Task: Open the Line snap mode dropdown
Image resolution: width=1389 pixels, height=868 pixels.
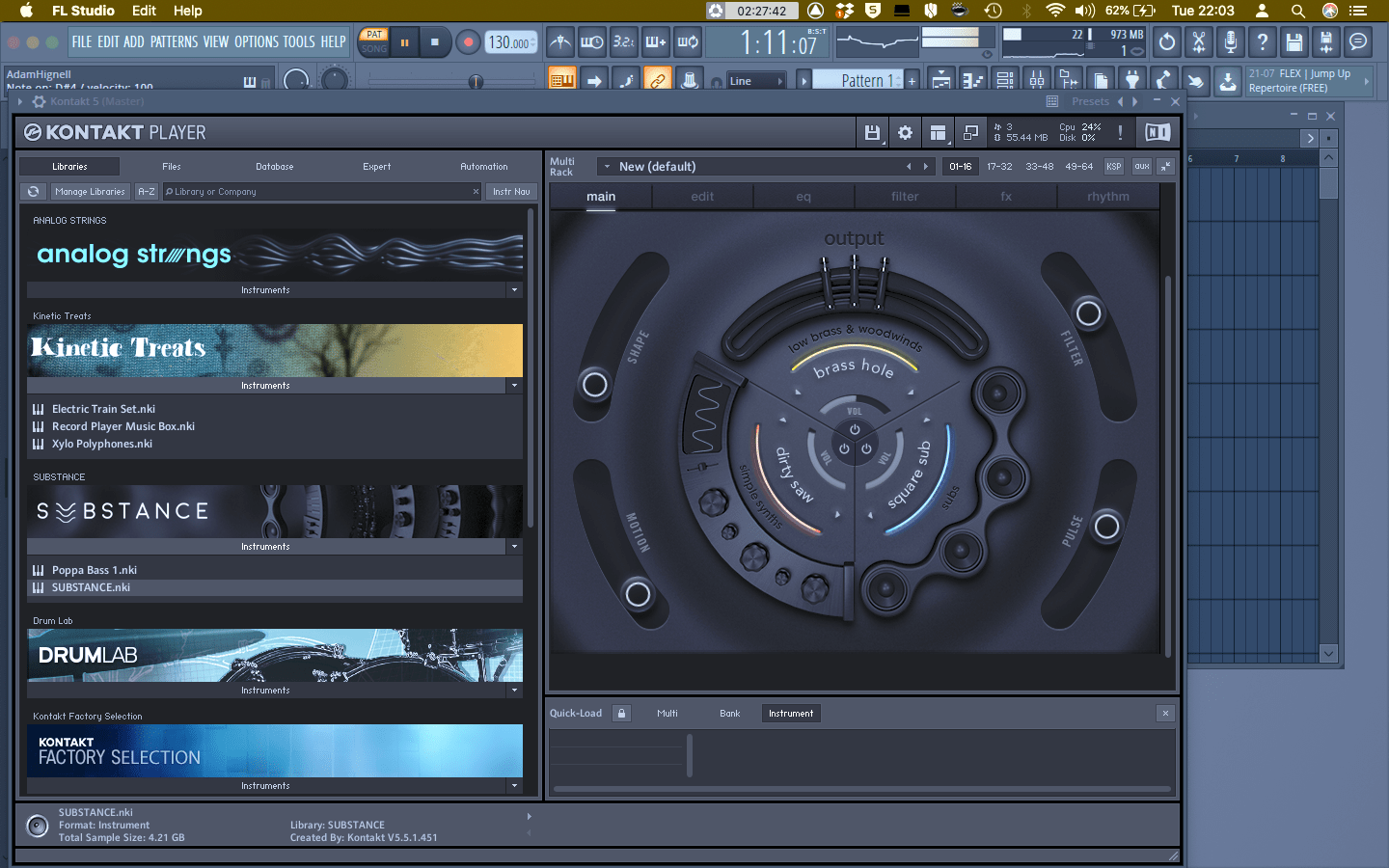Action: [756, 81]
